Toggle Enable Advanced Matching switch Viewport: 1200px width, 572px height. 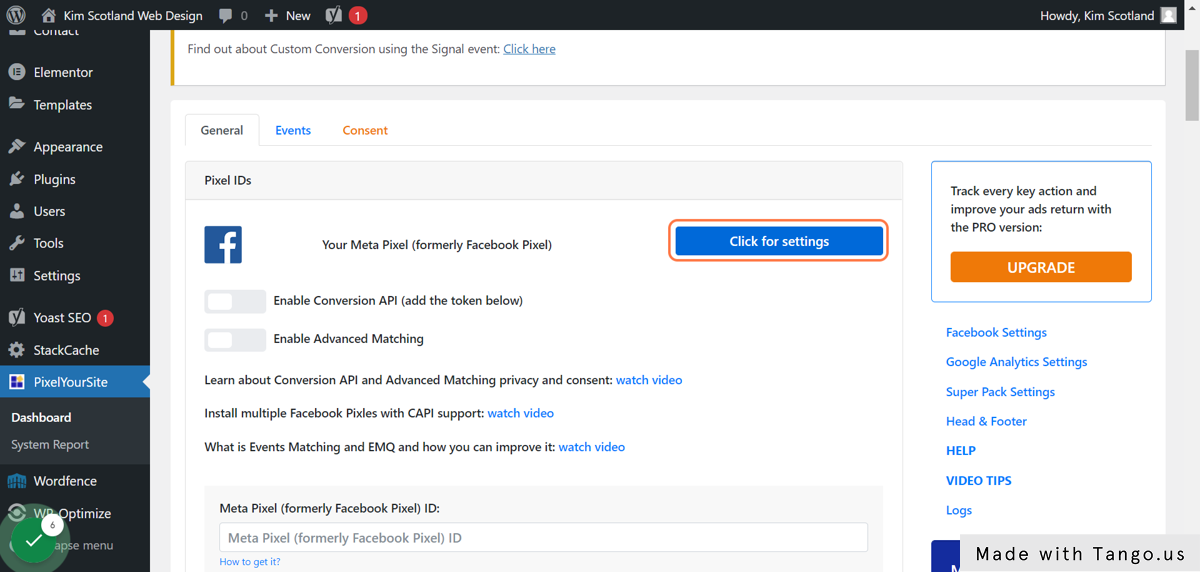click(235, 340)
